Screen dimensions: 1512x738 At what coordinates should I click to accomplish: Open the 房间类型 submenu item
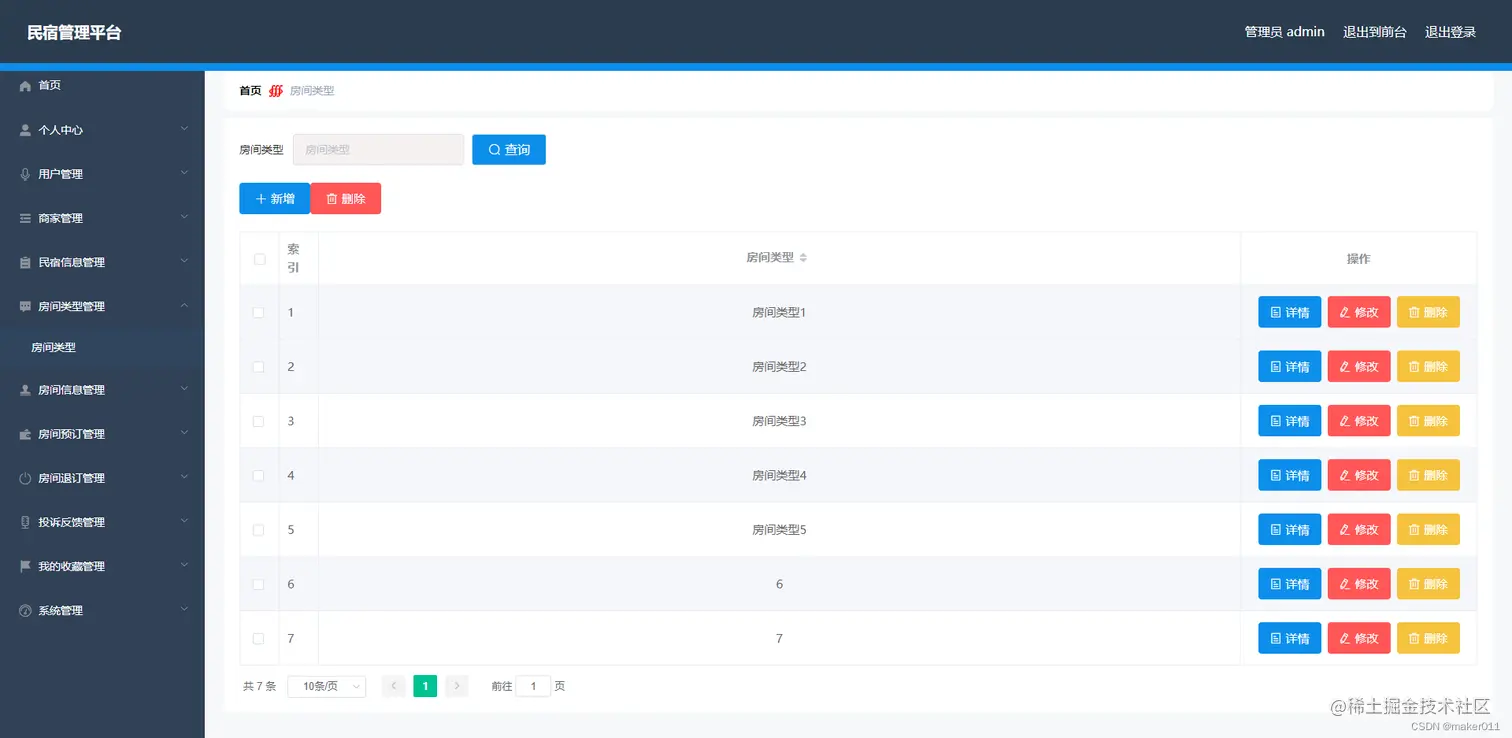(102, 348)
